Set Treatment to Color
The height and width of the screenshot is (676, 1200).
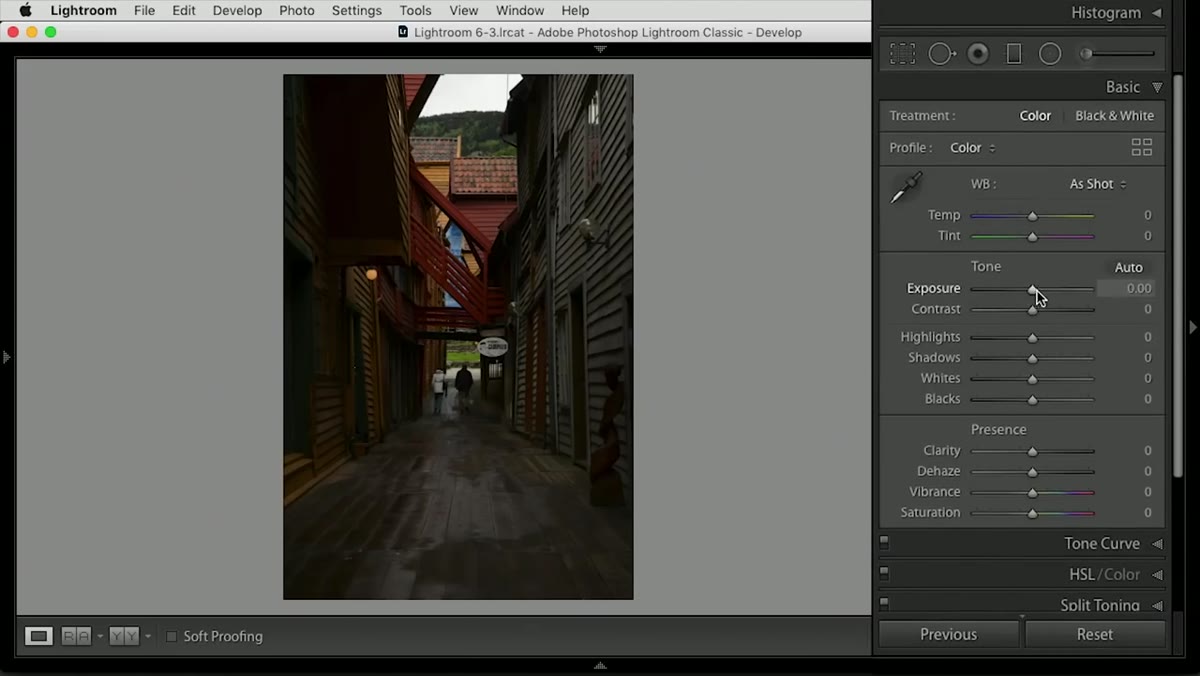(1035, 116)
